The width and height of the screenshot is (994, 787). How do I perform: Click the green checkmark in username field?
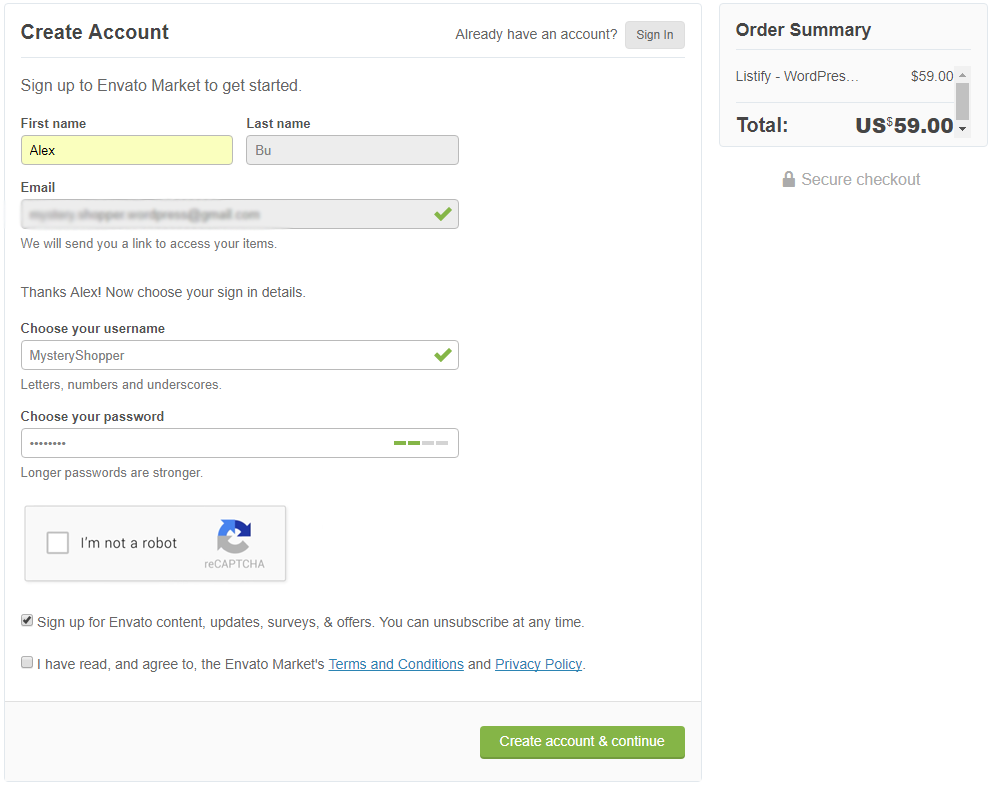point(442,355)
